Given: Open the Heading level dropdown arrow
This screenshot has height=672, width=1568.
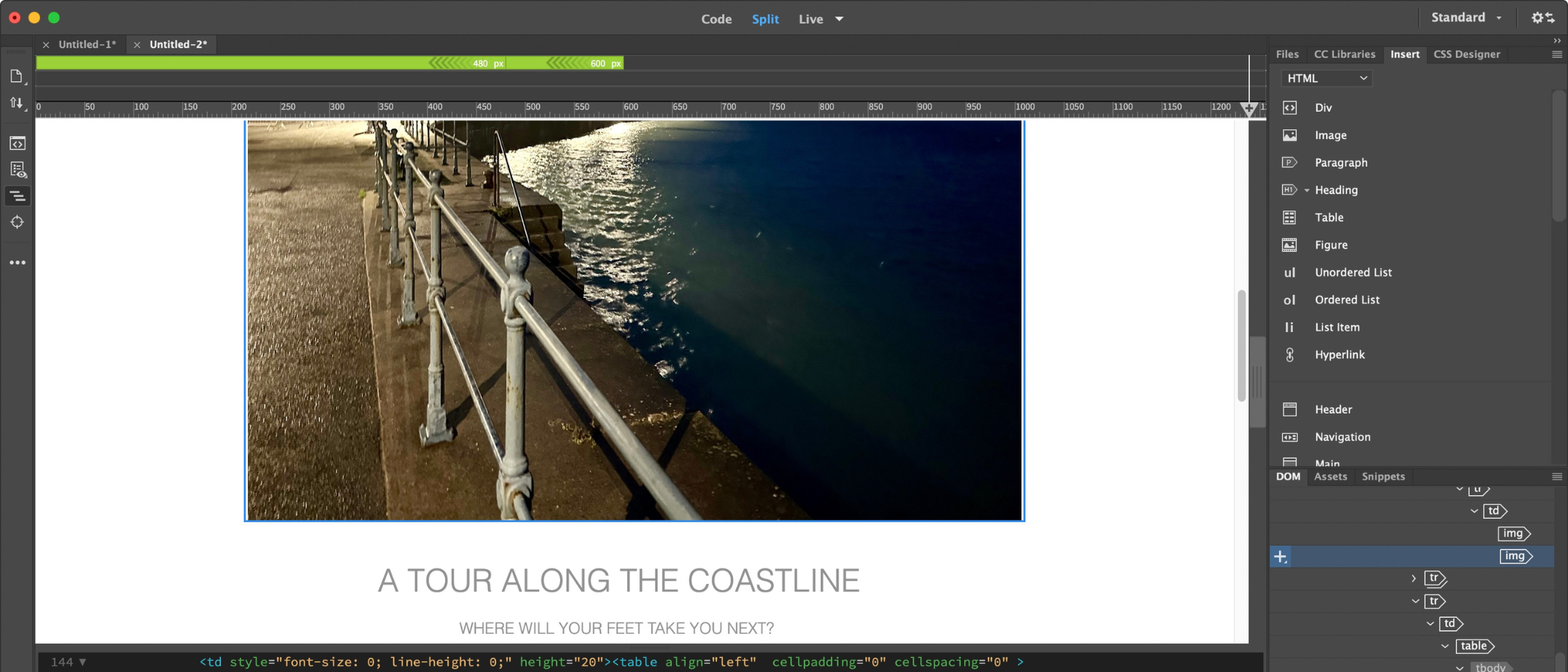Looking at the screenshot, I should tap(1307, 190).
